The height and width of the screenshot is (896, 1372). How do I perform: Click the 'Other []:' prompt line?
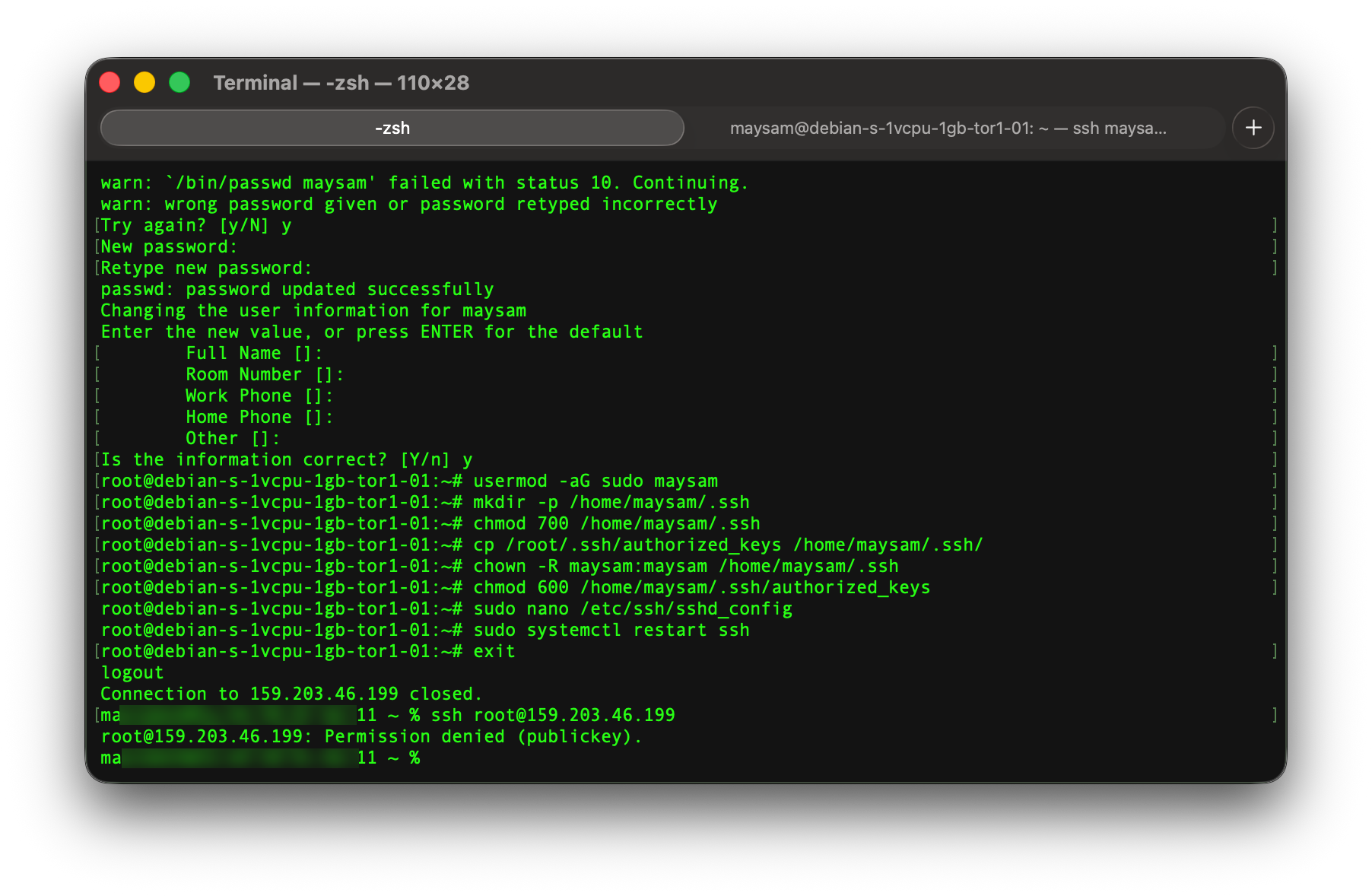tap(233, 439)
